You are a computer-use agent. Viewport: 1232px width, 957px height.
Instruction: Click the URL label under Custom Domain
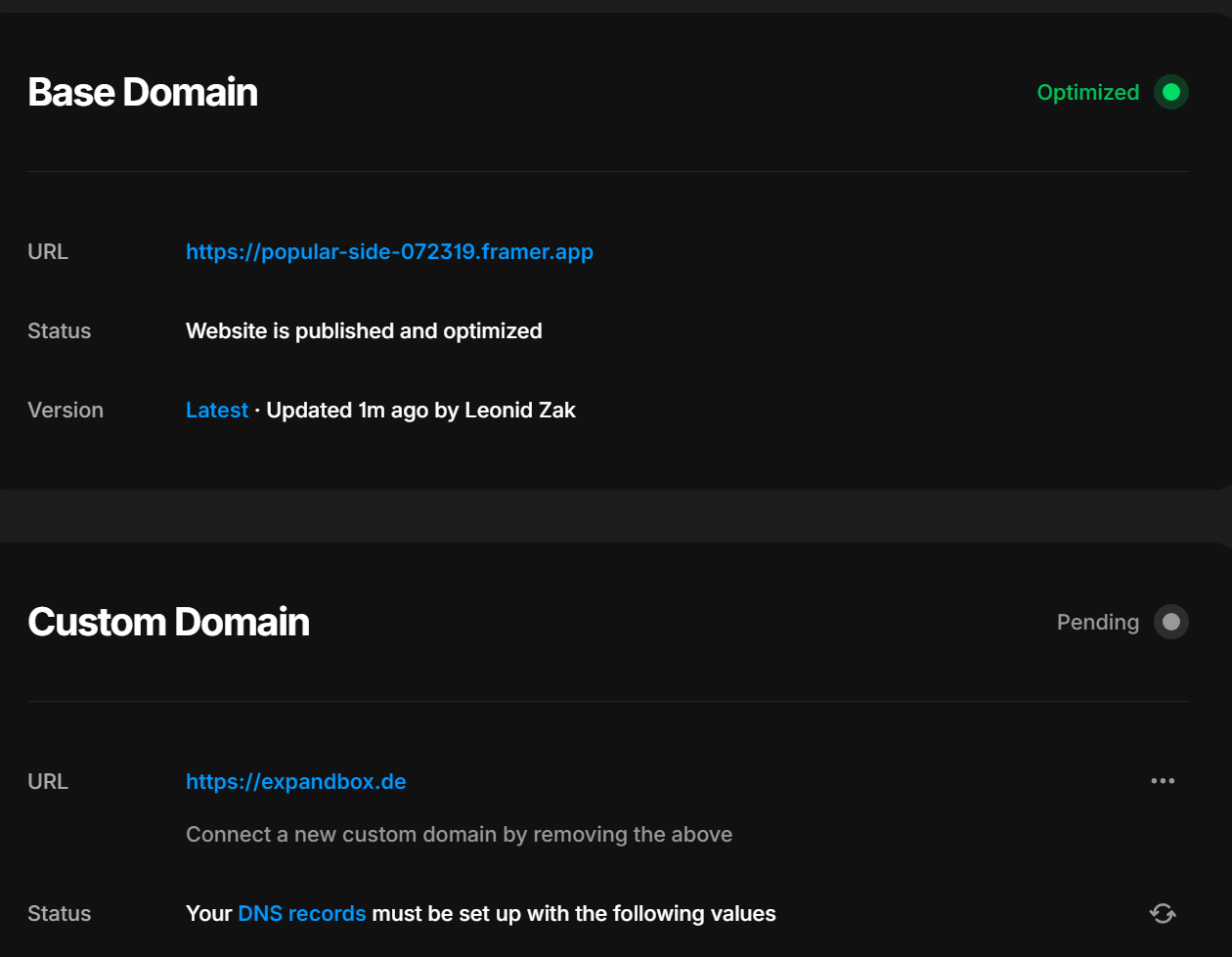click(x=48, y=782)
